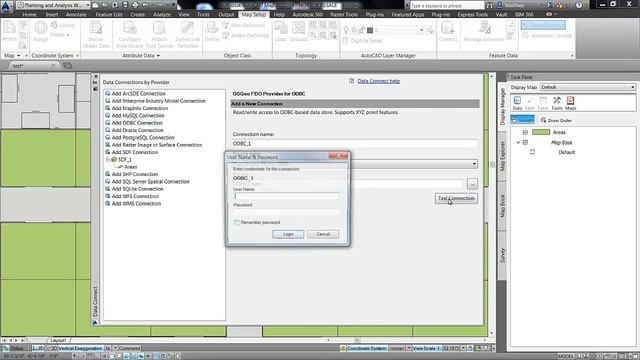Click the Library icon in Coordinate System

pyautogui.click(x=63, y=25)
